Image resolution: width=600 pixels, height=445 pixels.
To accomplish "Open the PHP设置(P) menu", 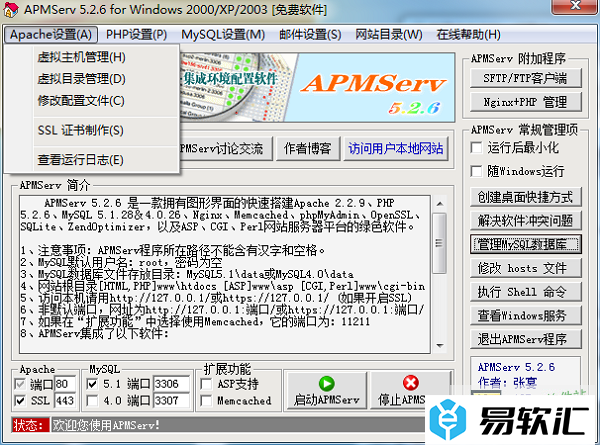I will 136,35.
